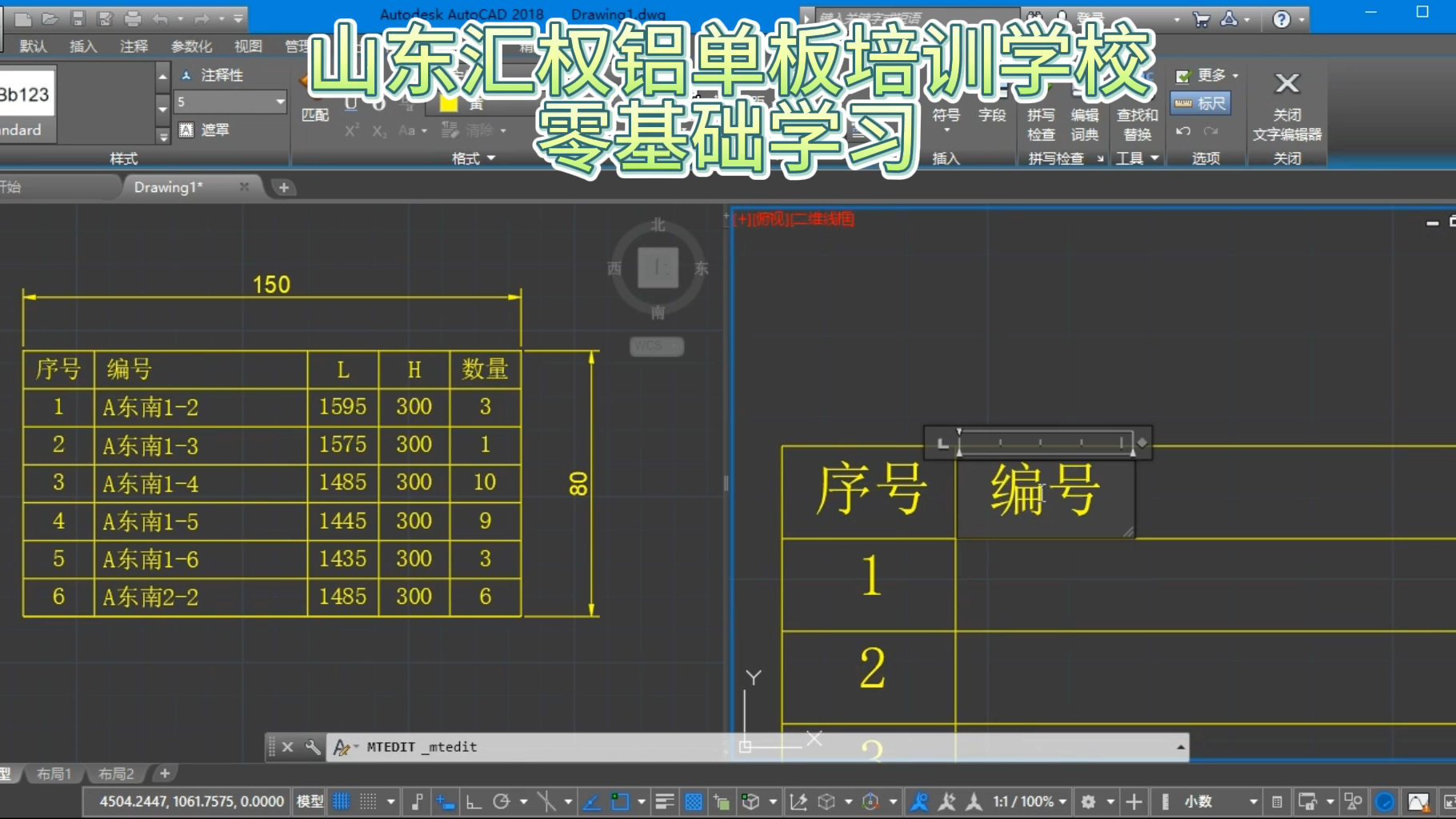
Task: Toggle 注释性 annotative property
Action: pyautogui.click(x=213, y=74)
